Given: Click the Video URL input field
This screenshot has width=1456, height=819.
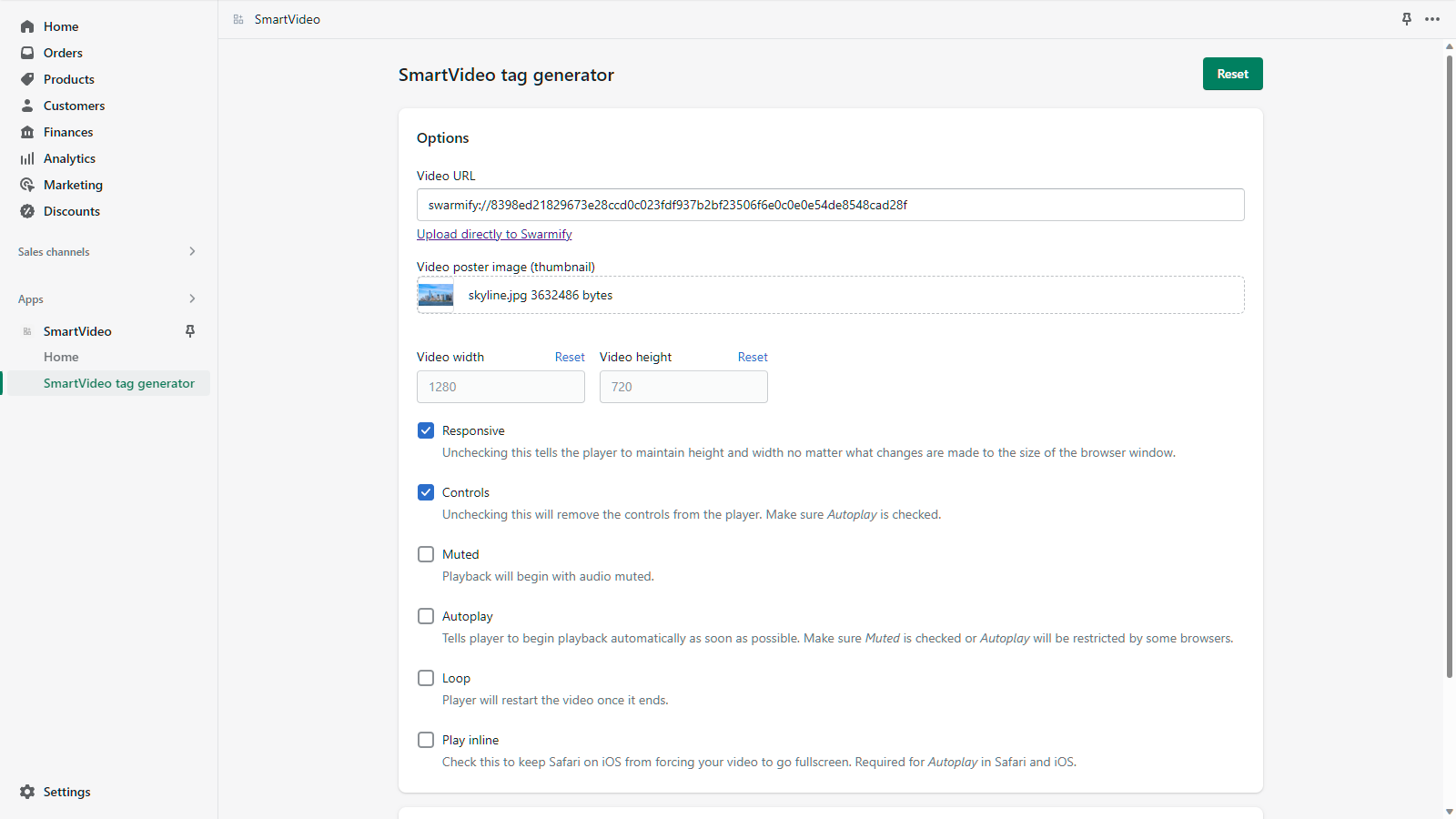Looking at the screenshot, I should pyautogui.click(x=831, y=205).
